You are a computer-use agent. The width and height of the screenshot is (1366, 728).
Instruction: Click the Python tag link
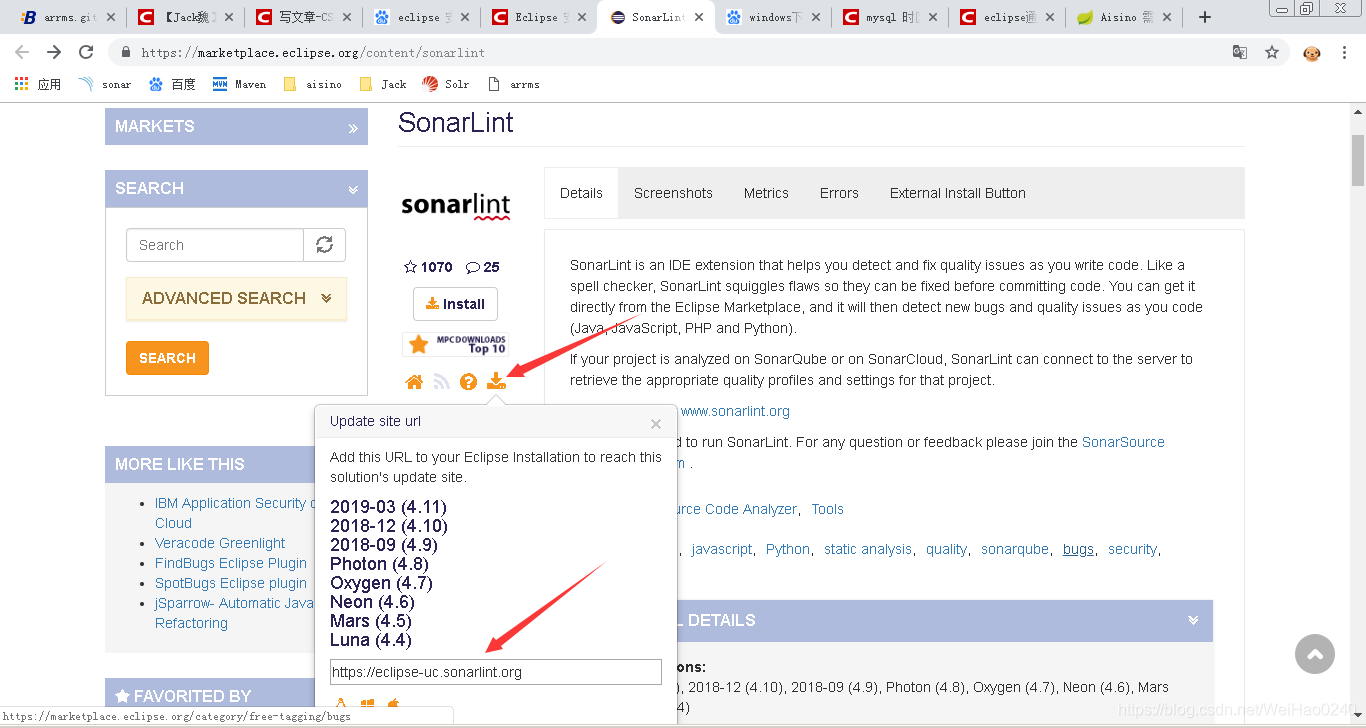pyautogui.click(x=788, y=549)
